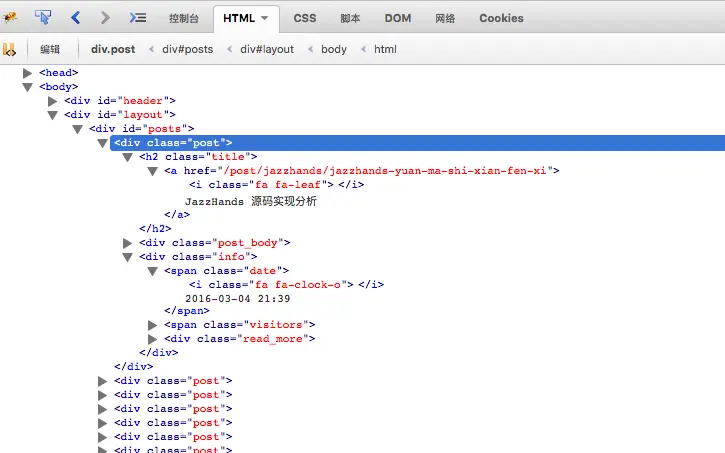Open the HTML tab dropdown arrow
This screenshot has width=725, height=453.
coord(264,18)
